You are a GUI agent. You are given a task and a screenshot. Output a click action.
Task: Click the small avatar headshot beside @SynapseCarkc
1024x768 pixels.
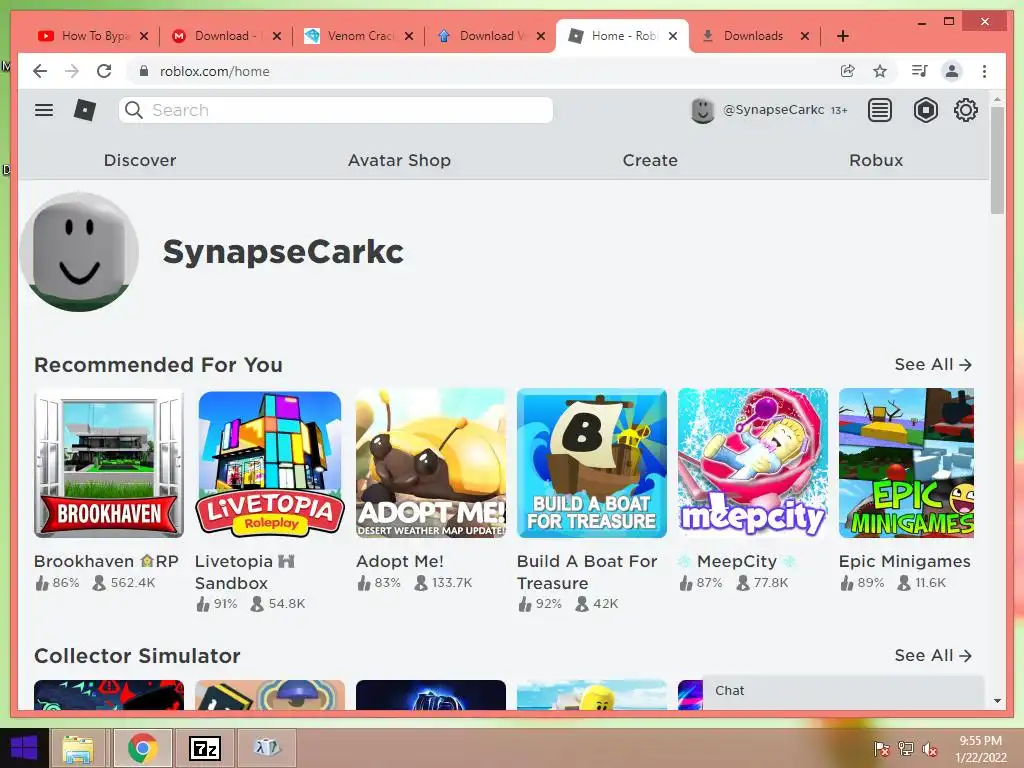click(703, 110)
